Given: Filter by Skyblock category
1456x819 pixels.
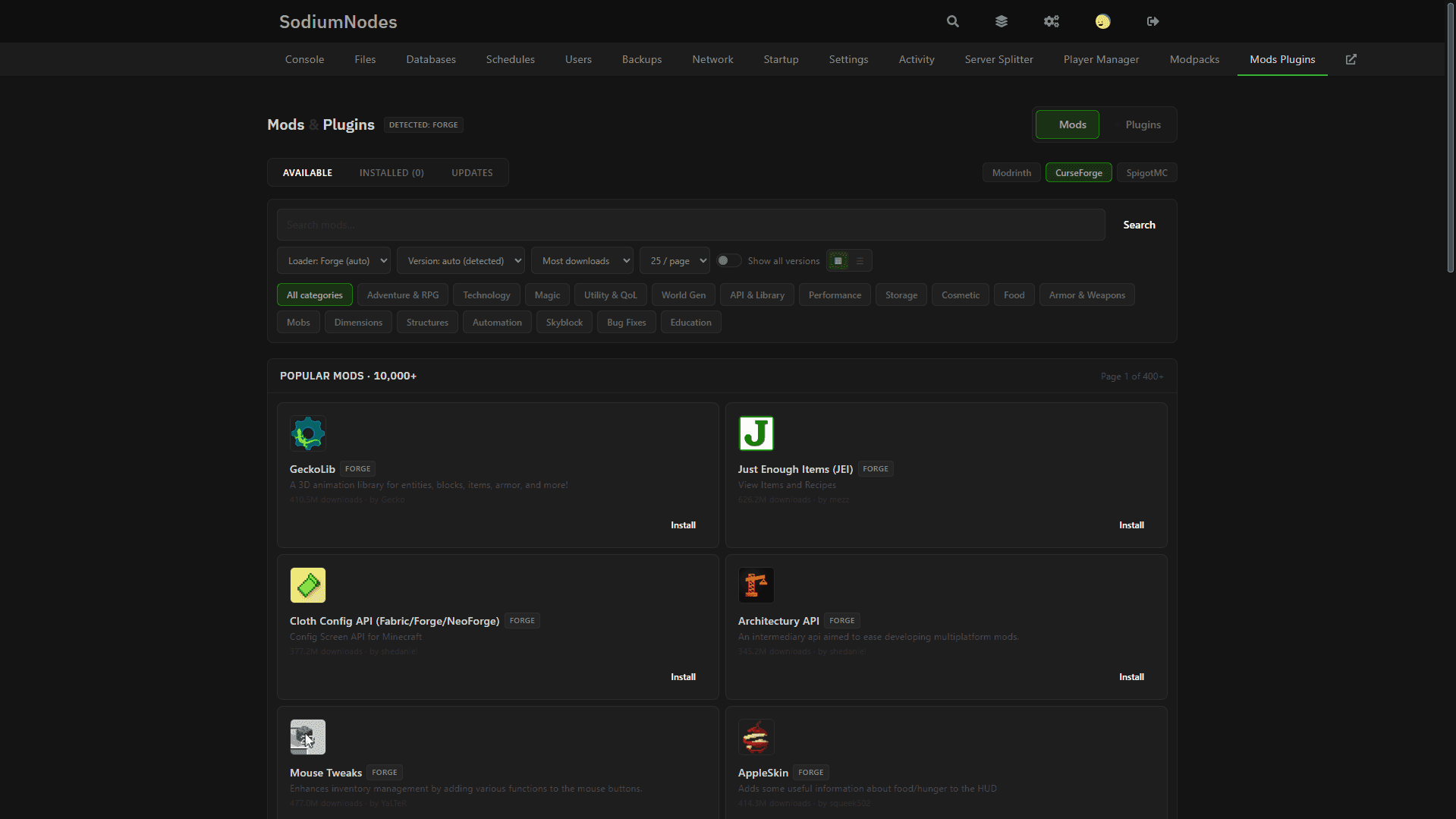Looking at the screenshot, I should tap(564, 323).
